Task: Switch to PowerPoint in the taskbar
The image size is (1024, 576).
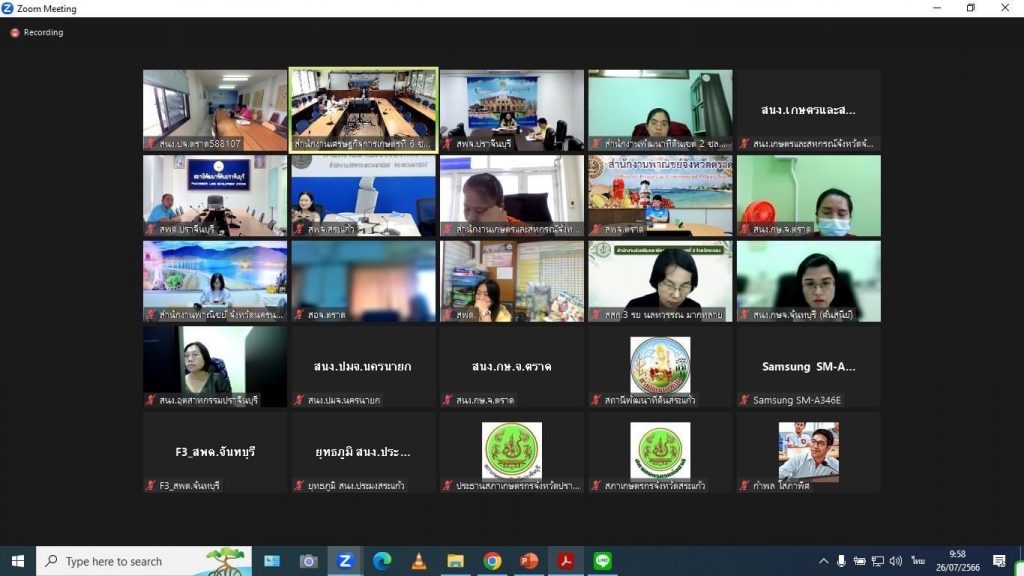Action: coord(529,561)
